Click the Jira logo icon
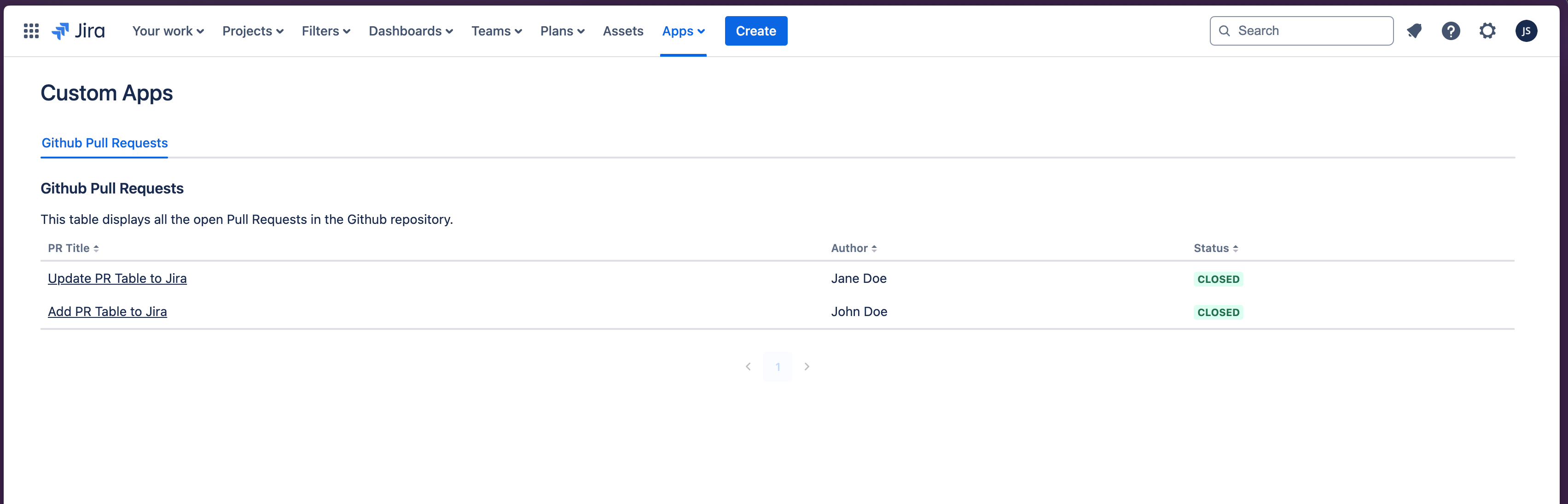 coord(62,30)
